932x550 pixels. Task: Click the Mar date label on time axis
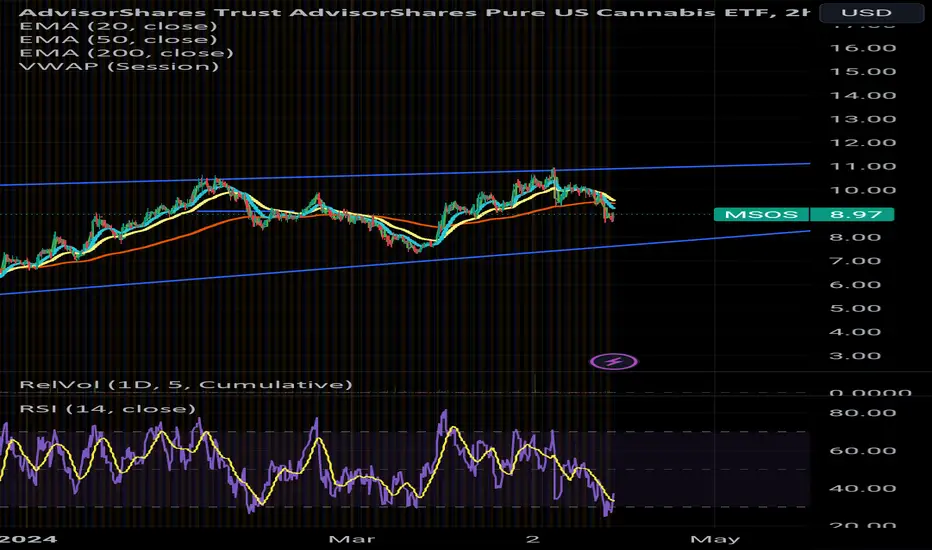pyautogui.click(x=352, y=539)
